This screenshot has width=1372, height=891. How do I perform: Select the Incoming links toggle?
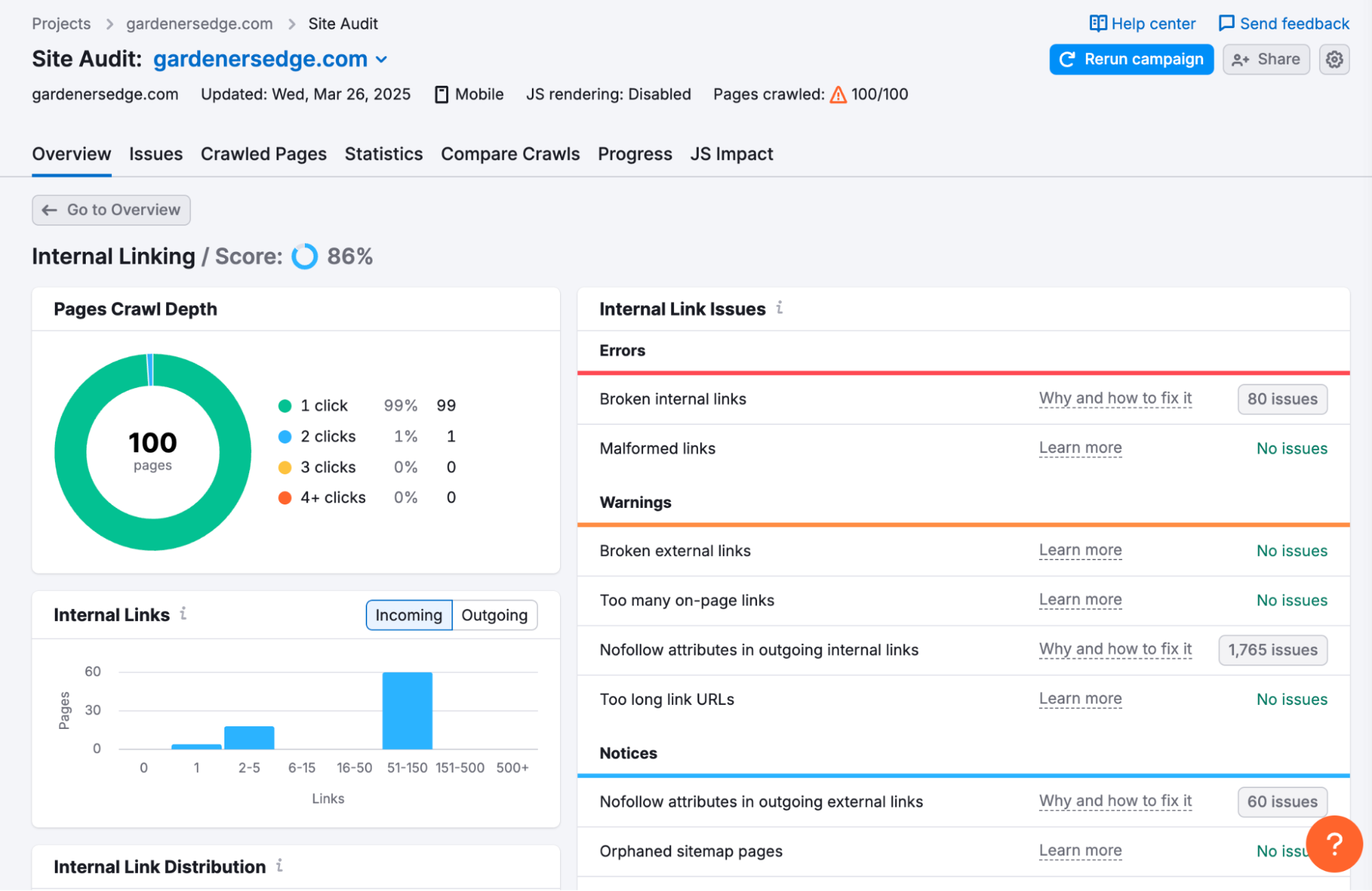(x=408, y=615)
